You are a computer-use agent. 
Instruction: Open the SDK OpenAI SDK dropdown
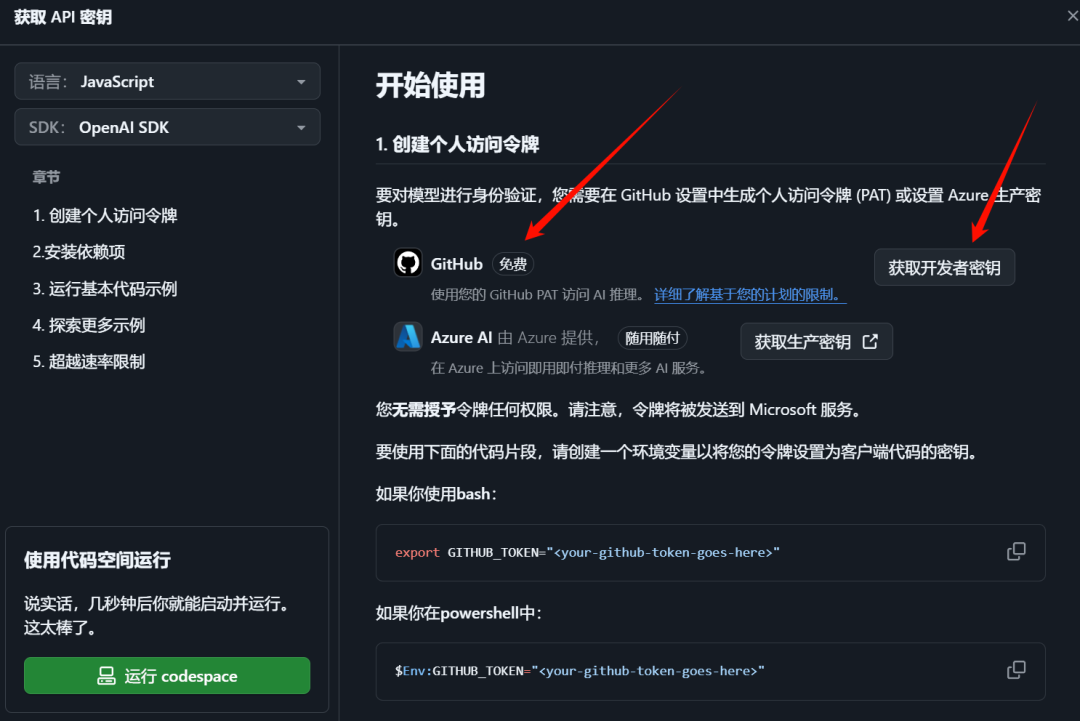tap(167, 127)
